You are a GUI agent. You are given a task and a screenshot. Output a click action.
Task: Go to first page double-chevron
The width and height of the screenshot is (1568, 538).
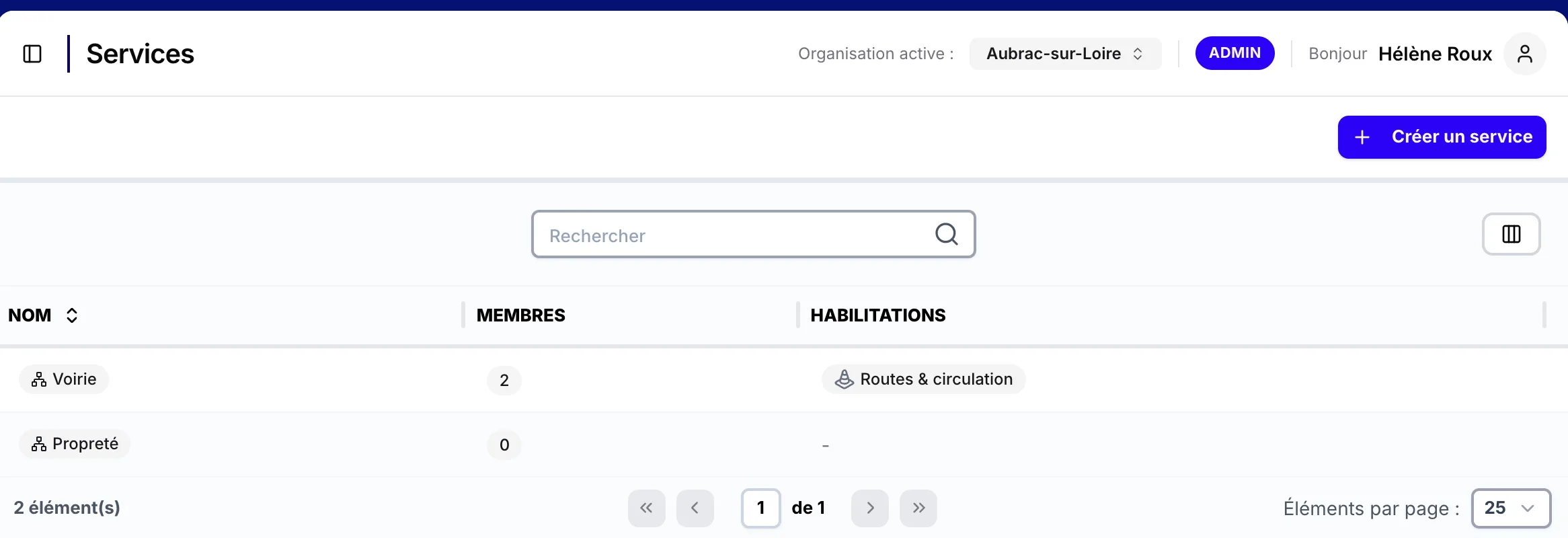point(647,508)
